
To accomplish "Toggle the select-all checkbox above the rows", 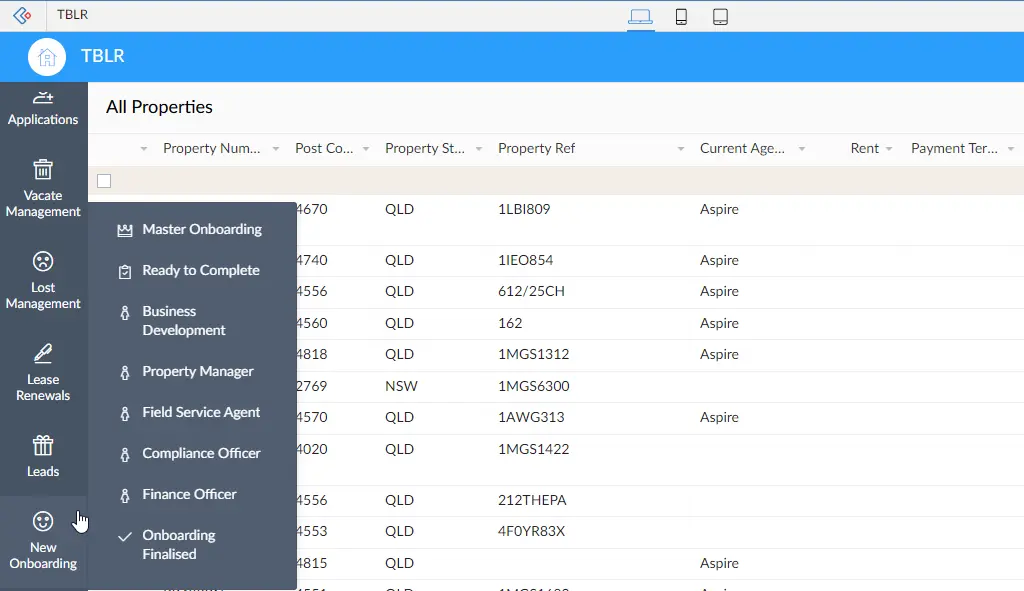I will coord(104,181).
